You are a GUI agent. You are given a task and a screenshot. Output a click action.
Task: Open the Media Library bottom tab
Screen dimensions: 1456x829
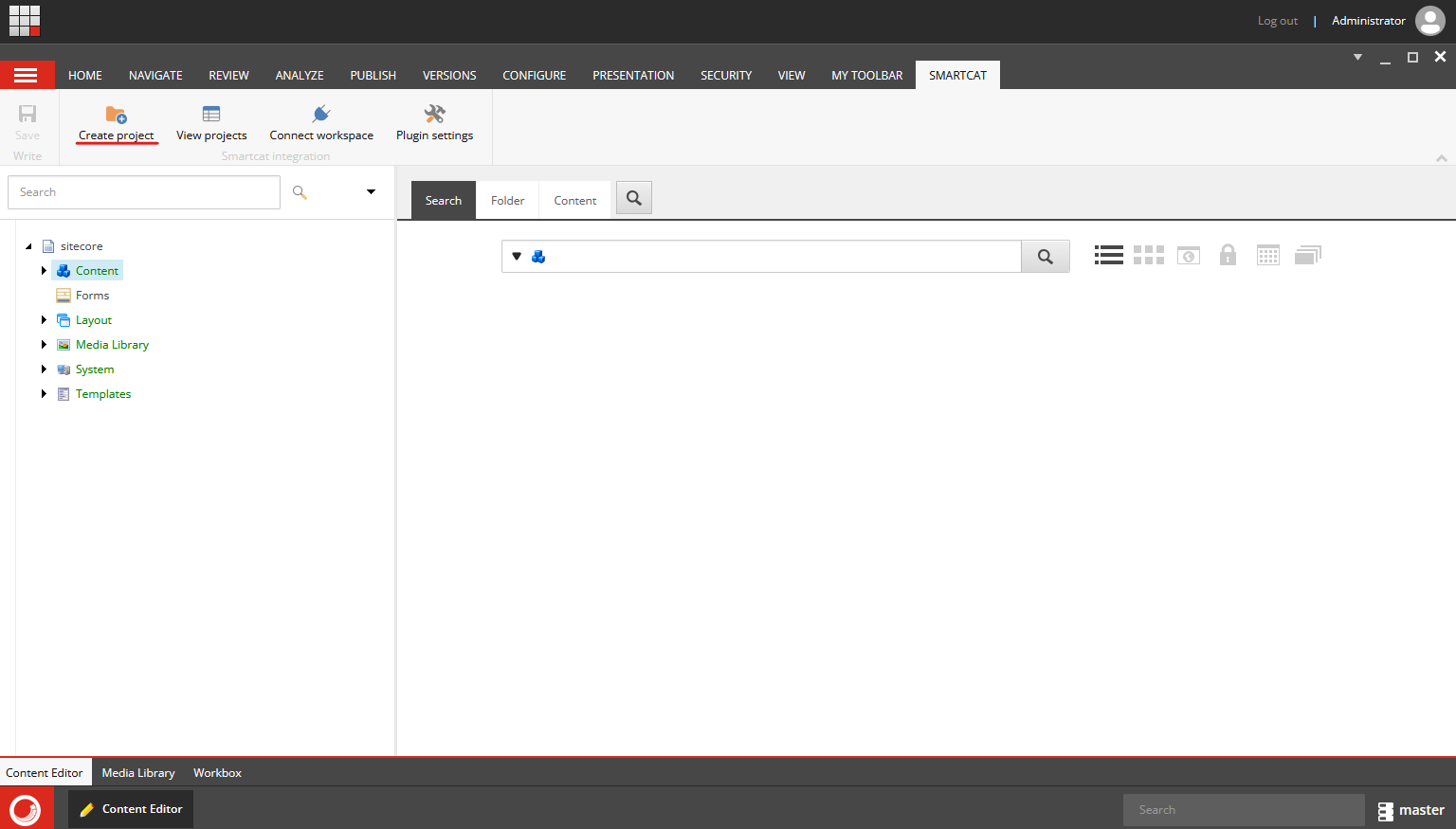(x=138, y=773)
